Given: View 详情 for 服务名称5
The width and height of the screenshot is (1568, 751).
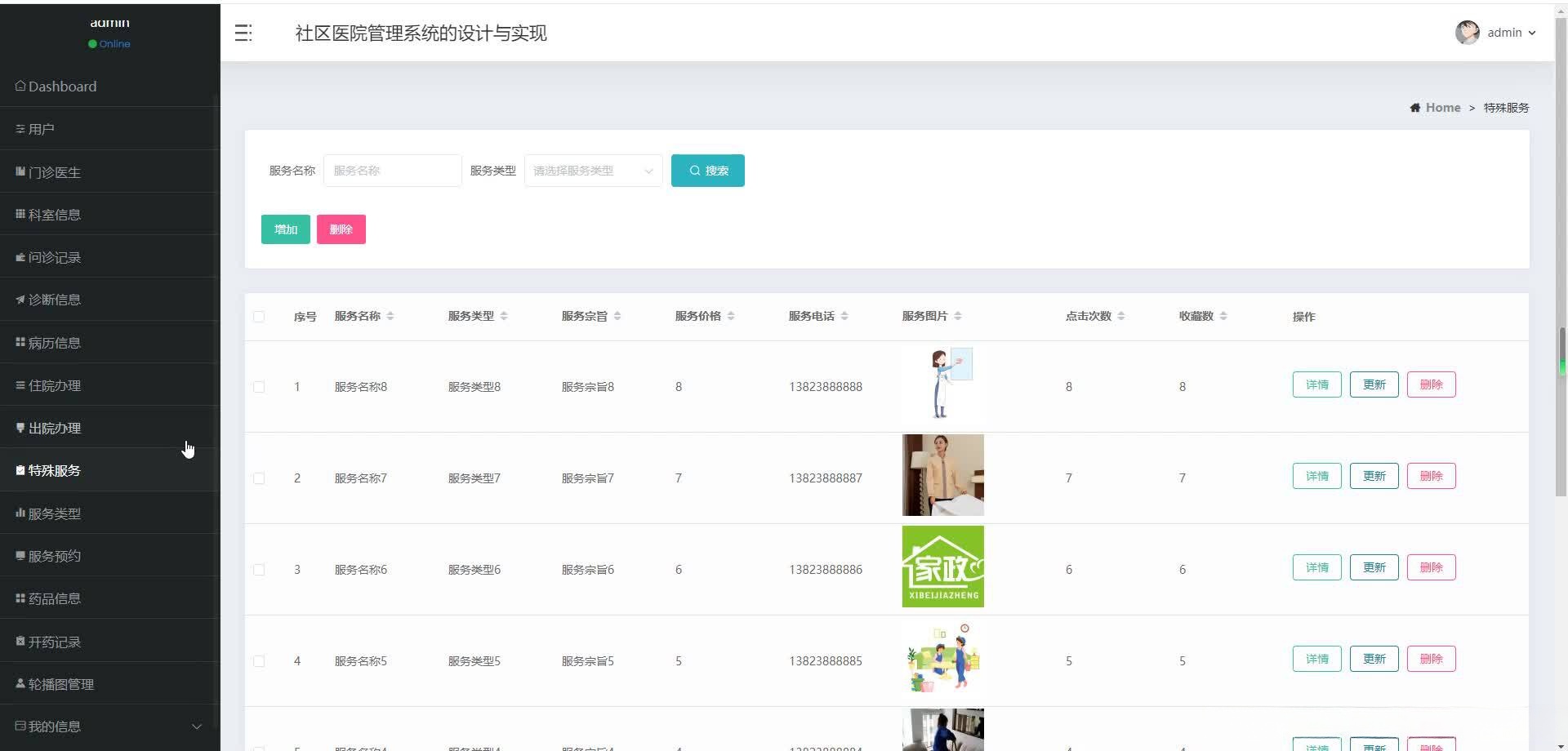Looking at the screenshot, I should click(x=1316, y=659).
